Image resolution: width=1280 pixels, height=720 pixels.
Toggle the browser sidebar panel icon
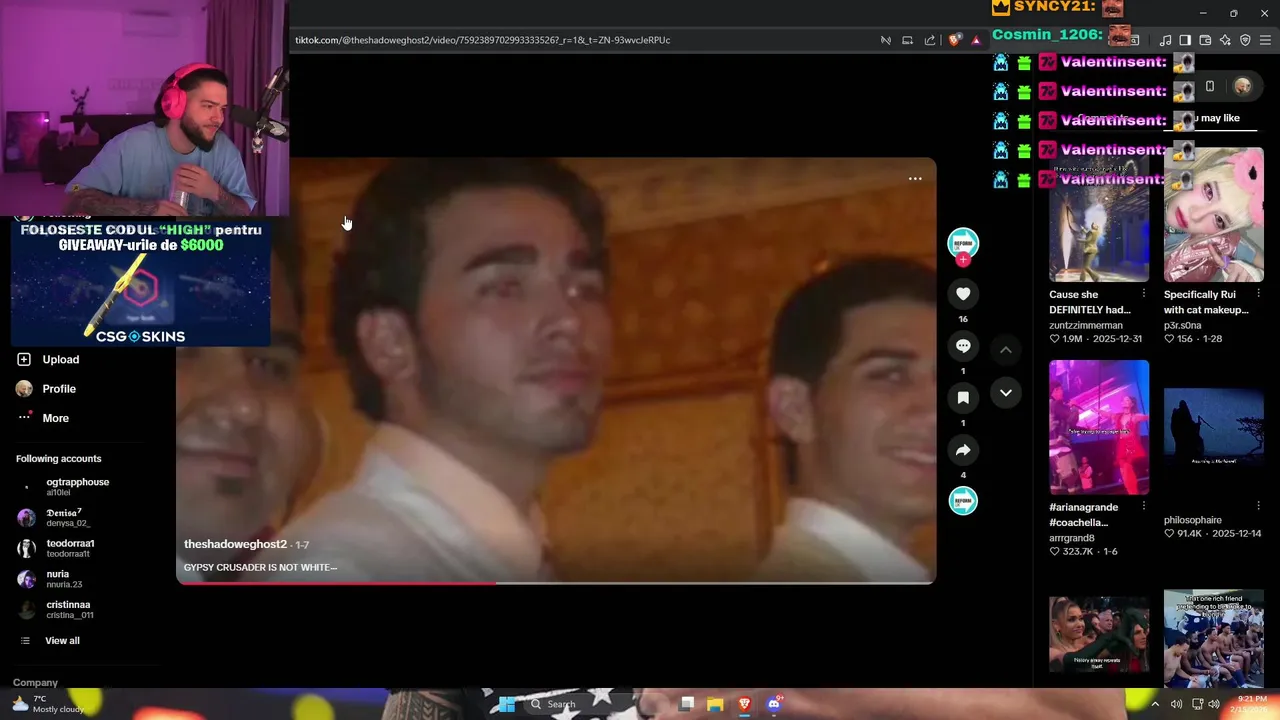tap(1185, 40)
